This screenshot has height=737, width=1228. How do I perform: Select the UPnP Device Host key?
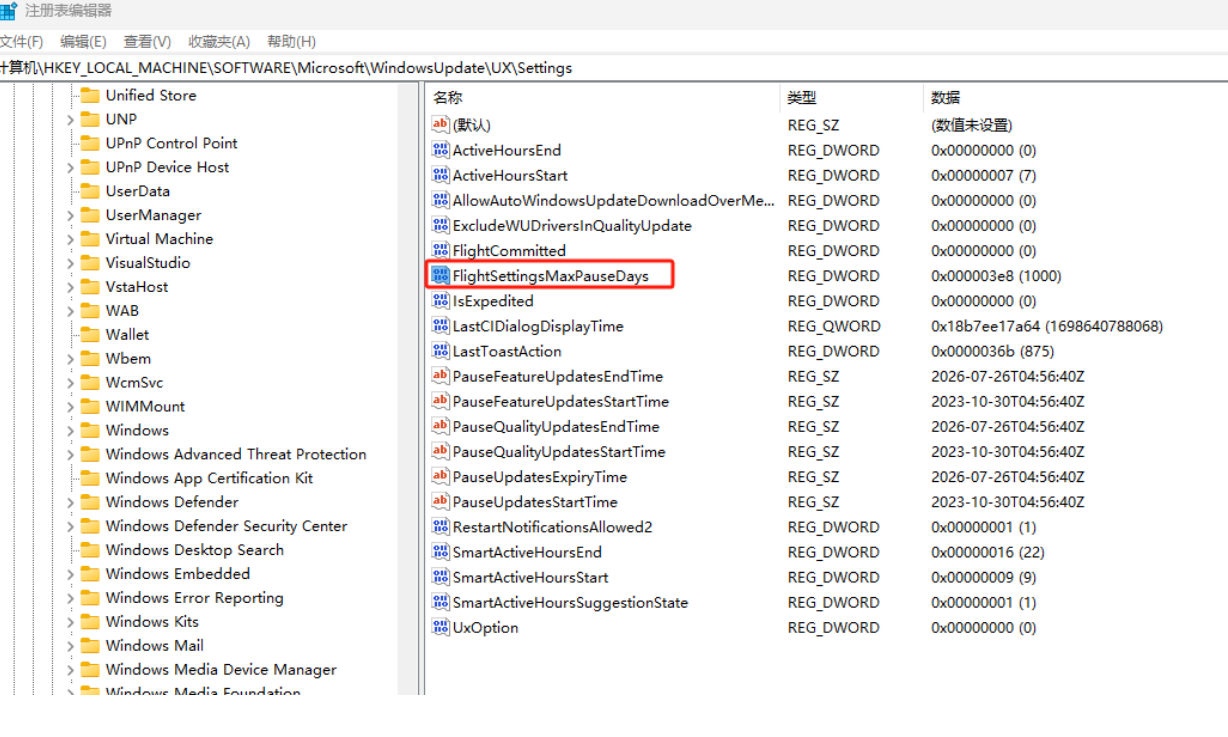(x=167, y=167)
